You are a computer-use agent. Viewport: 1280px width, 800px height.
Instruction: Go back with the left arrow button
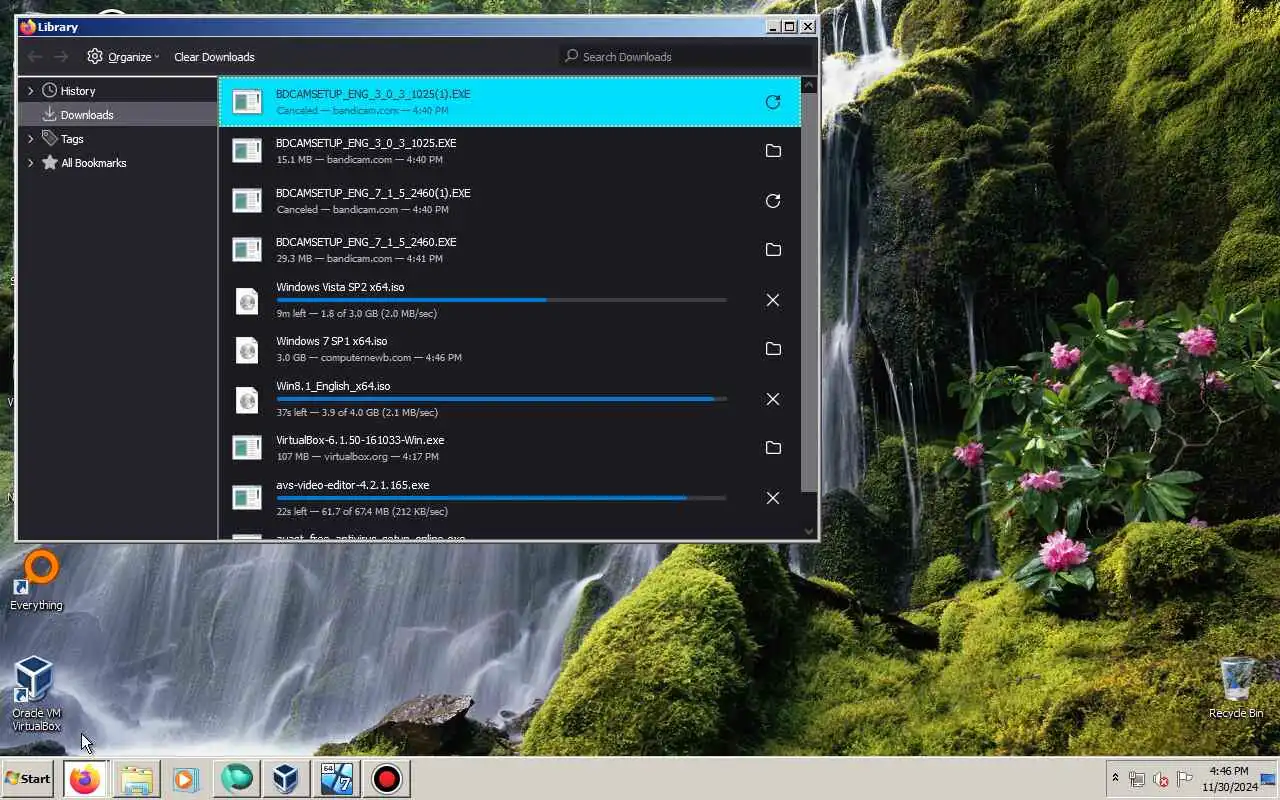pyautogui.click(x=35, y=57)
